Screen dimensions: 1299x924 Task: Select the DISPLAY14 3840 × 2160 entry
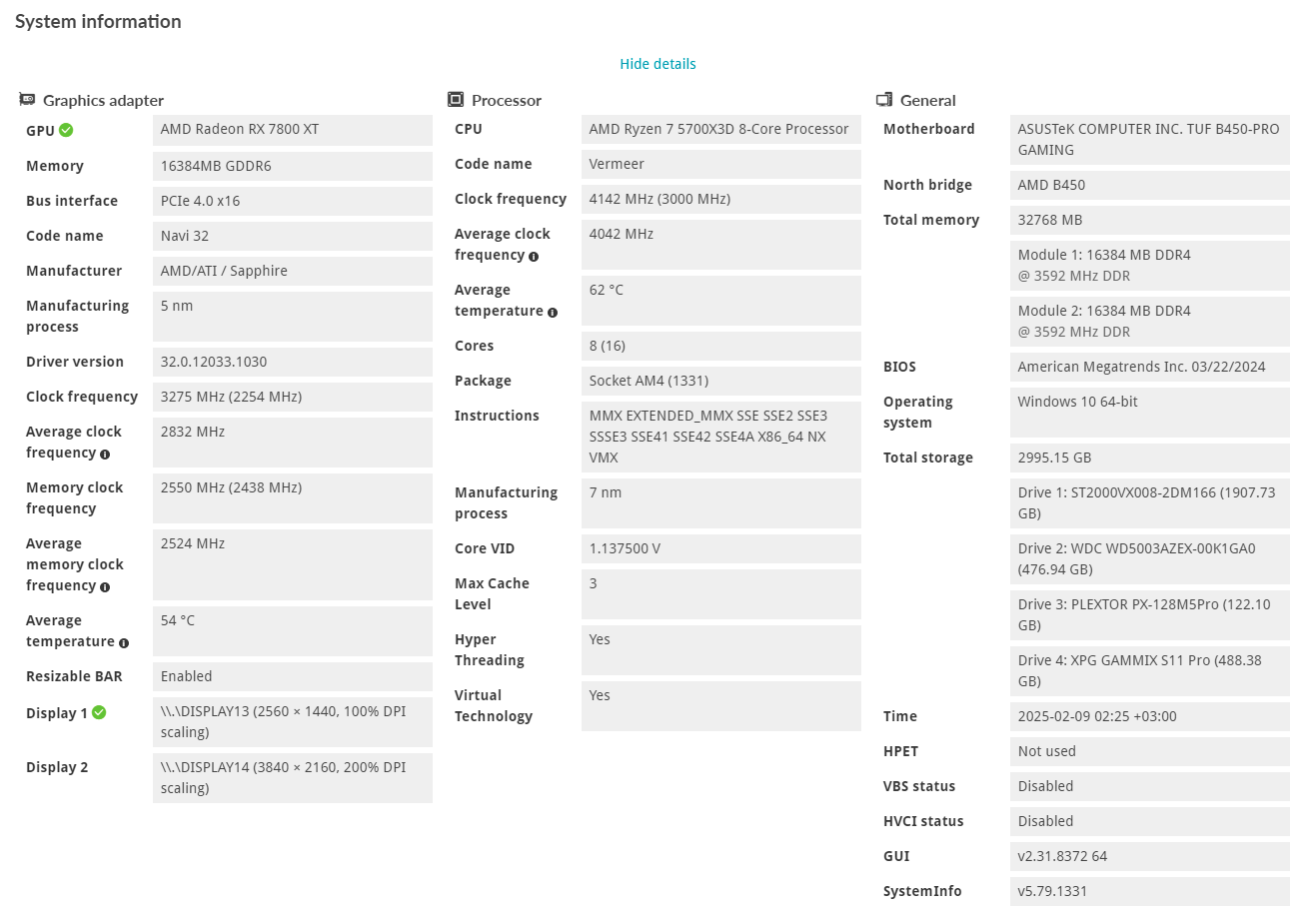(293, 778)
